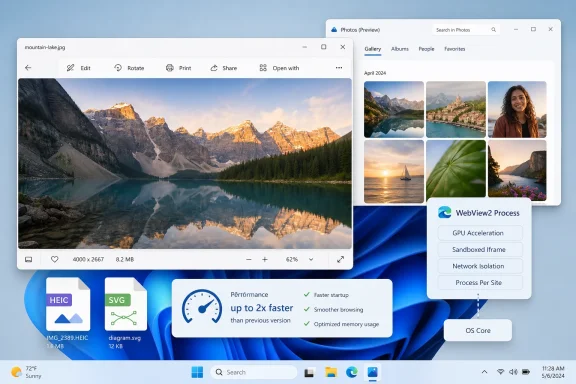576x384 pixels.
Task: Click the OS Core box
Action: pyautogui.click(x=478, y=330)
